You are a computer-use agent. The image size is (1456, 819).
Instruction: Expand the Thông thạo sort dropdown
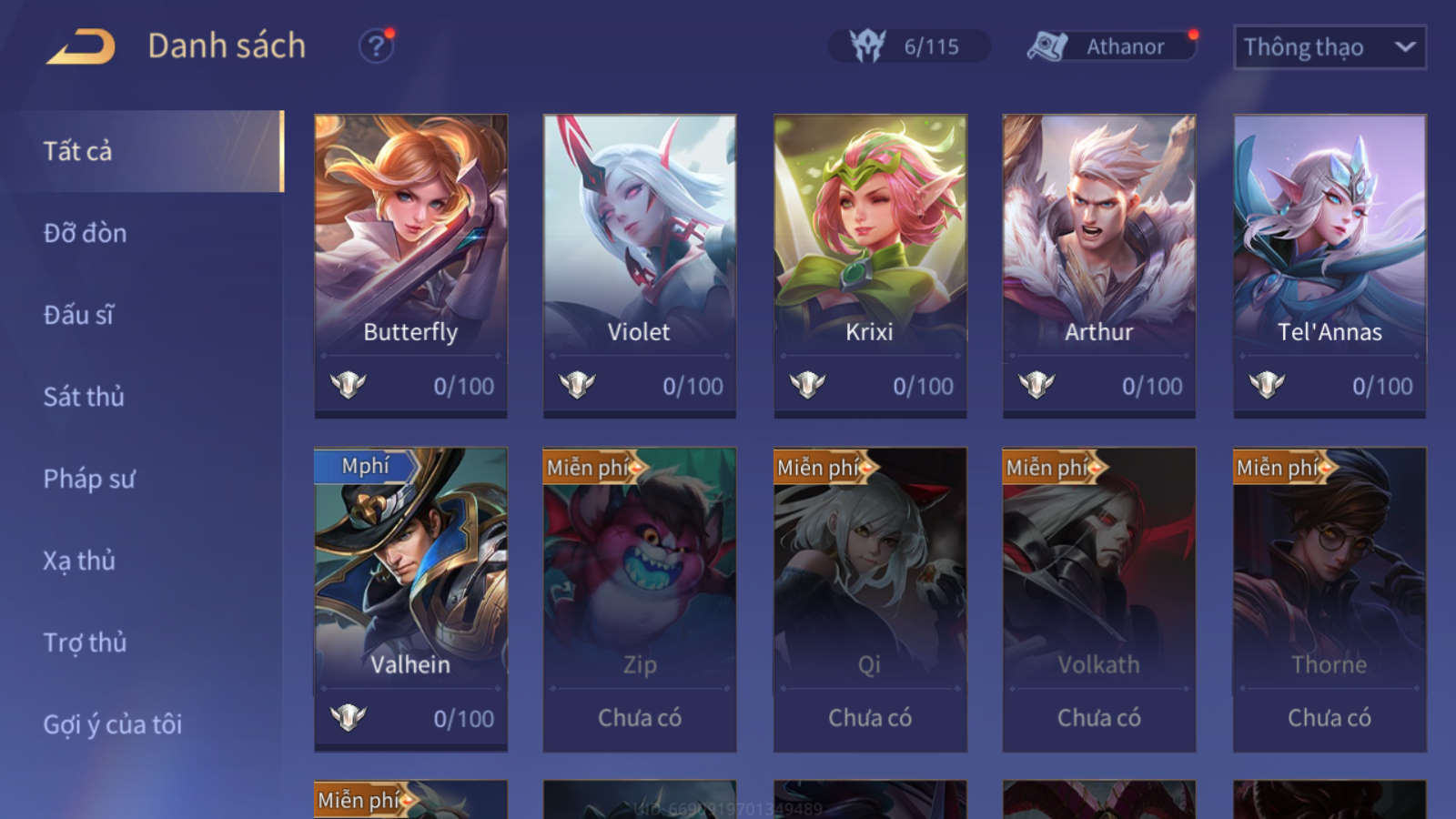pos(1330,47)
